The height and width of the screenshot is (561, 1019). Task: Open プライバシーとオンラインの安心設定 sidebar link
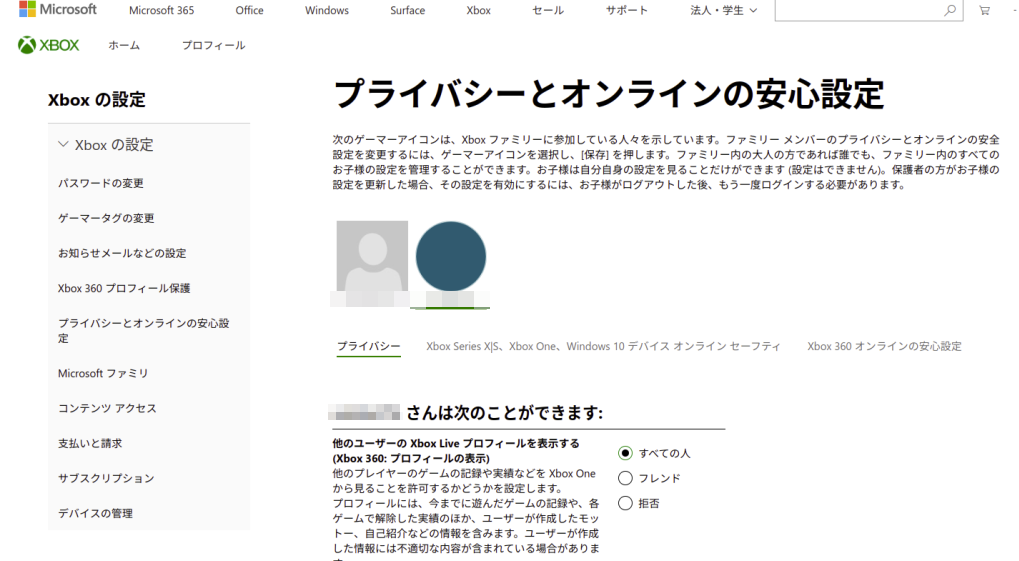[x=144, y=330]
